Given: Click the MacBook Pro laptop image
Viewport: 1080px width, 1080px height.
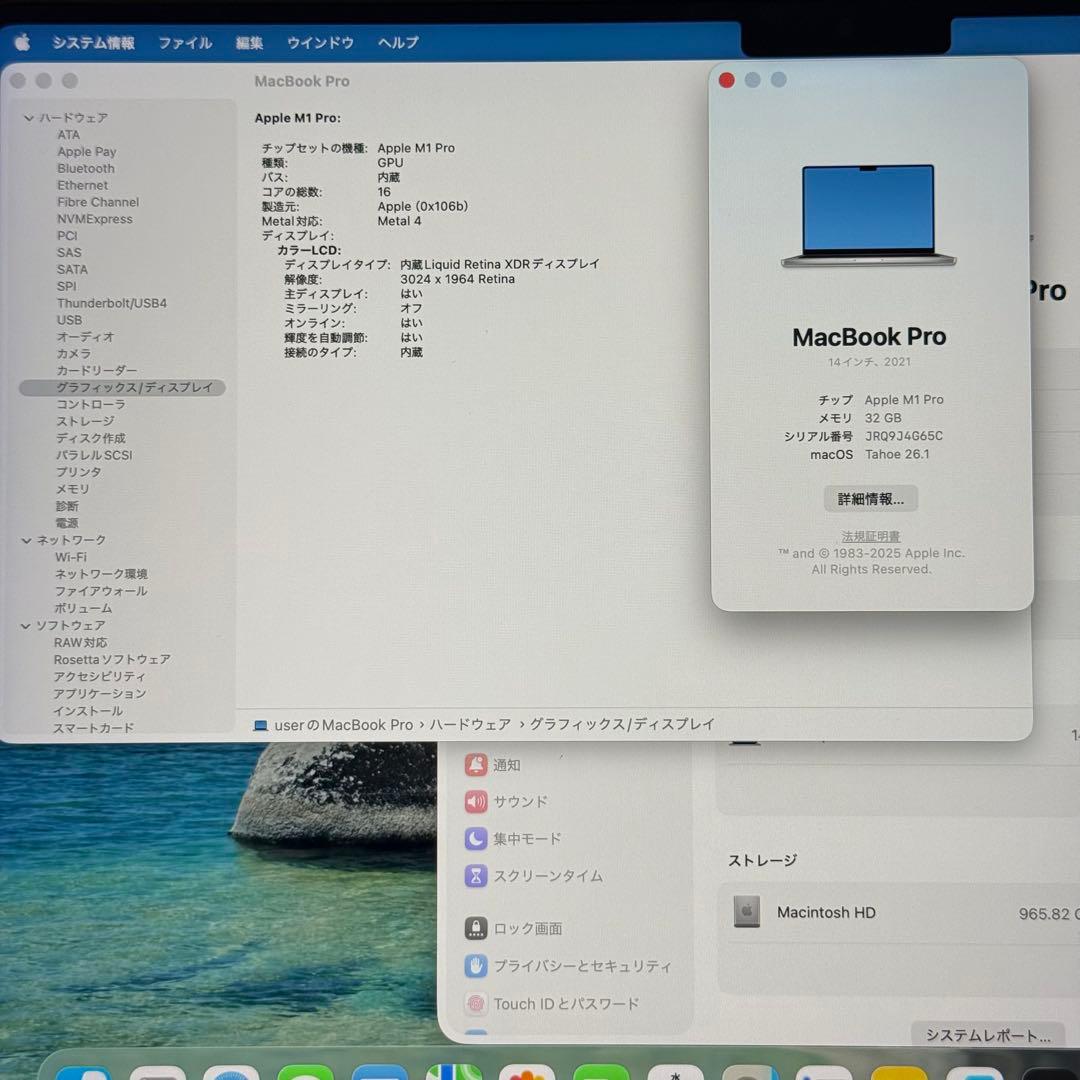Looking at the screenshot, I should (x=869, y=216).
